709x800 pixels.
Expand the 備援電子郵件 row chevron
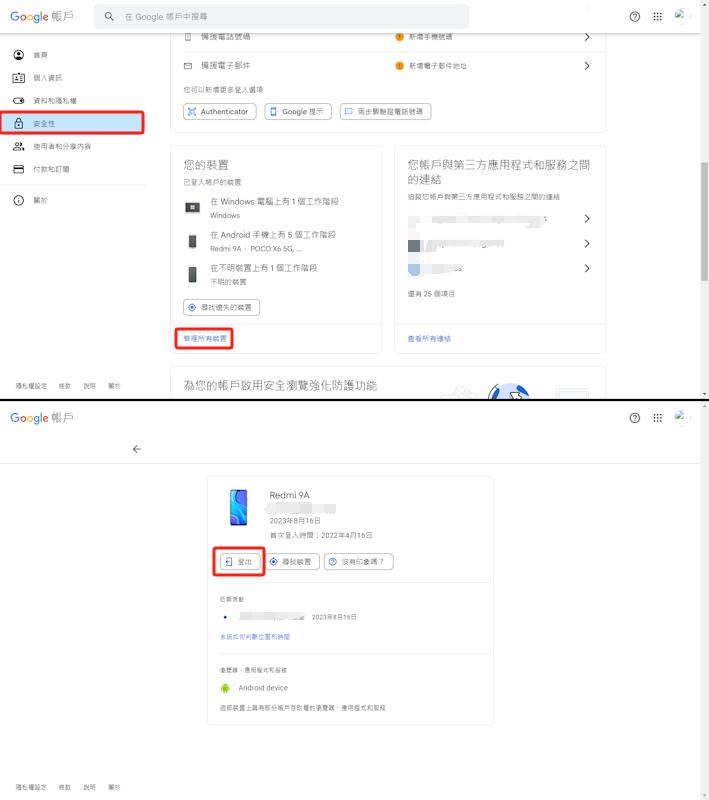pyautogui.click(x=587, y=66)
